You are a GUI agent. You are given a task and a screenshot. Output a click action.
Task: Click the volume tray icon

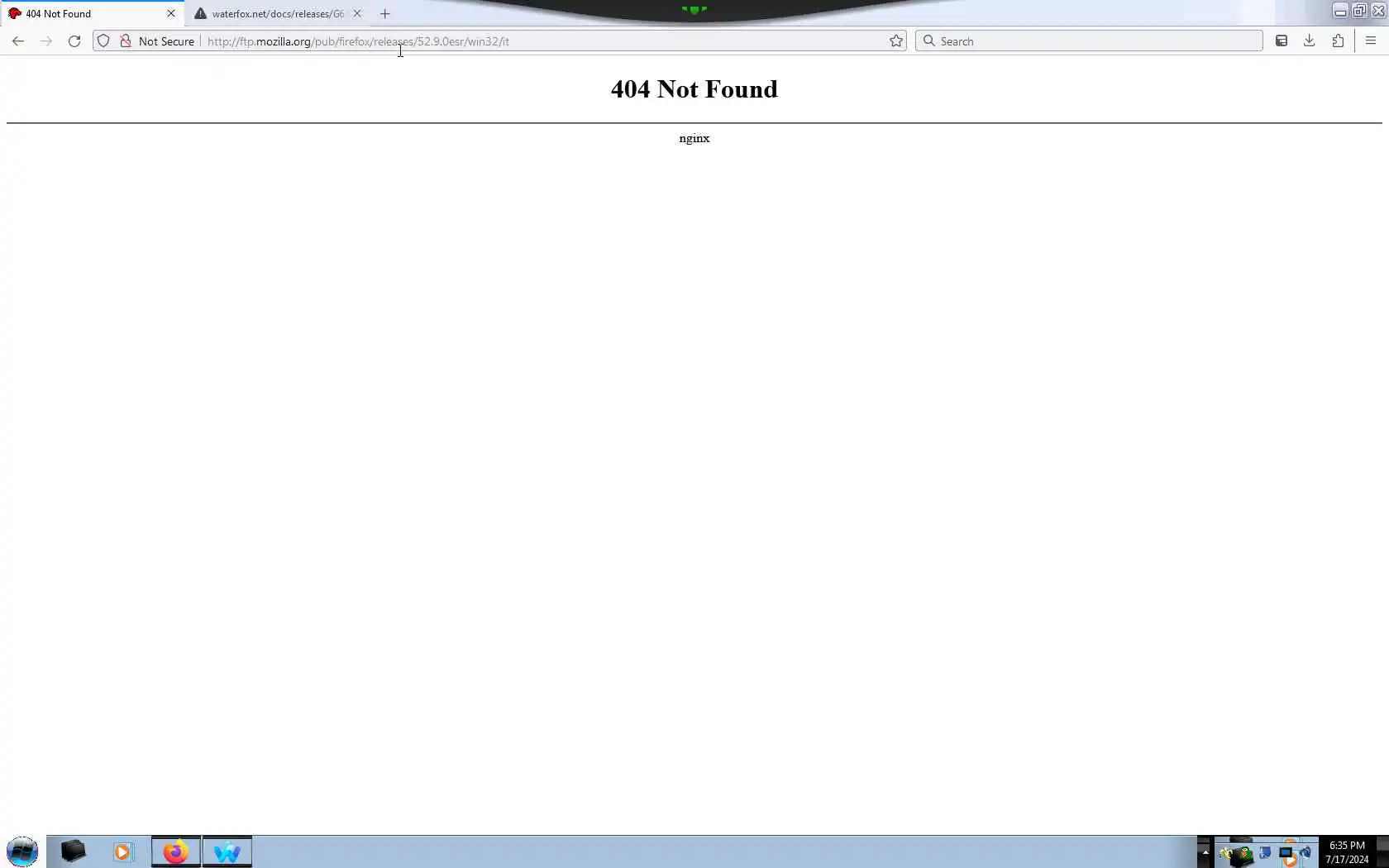(x=1305, y=852)
